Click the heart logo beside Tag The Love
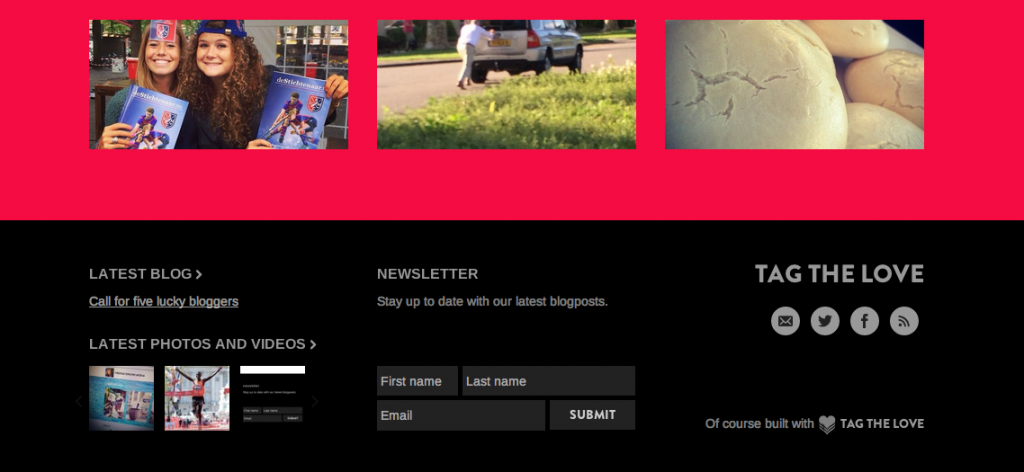The height and width of the screenshot is (472, 1024). pos(827,424)
